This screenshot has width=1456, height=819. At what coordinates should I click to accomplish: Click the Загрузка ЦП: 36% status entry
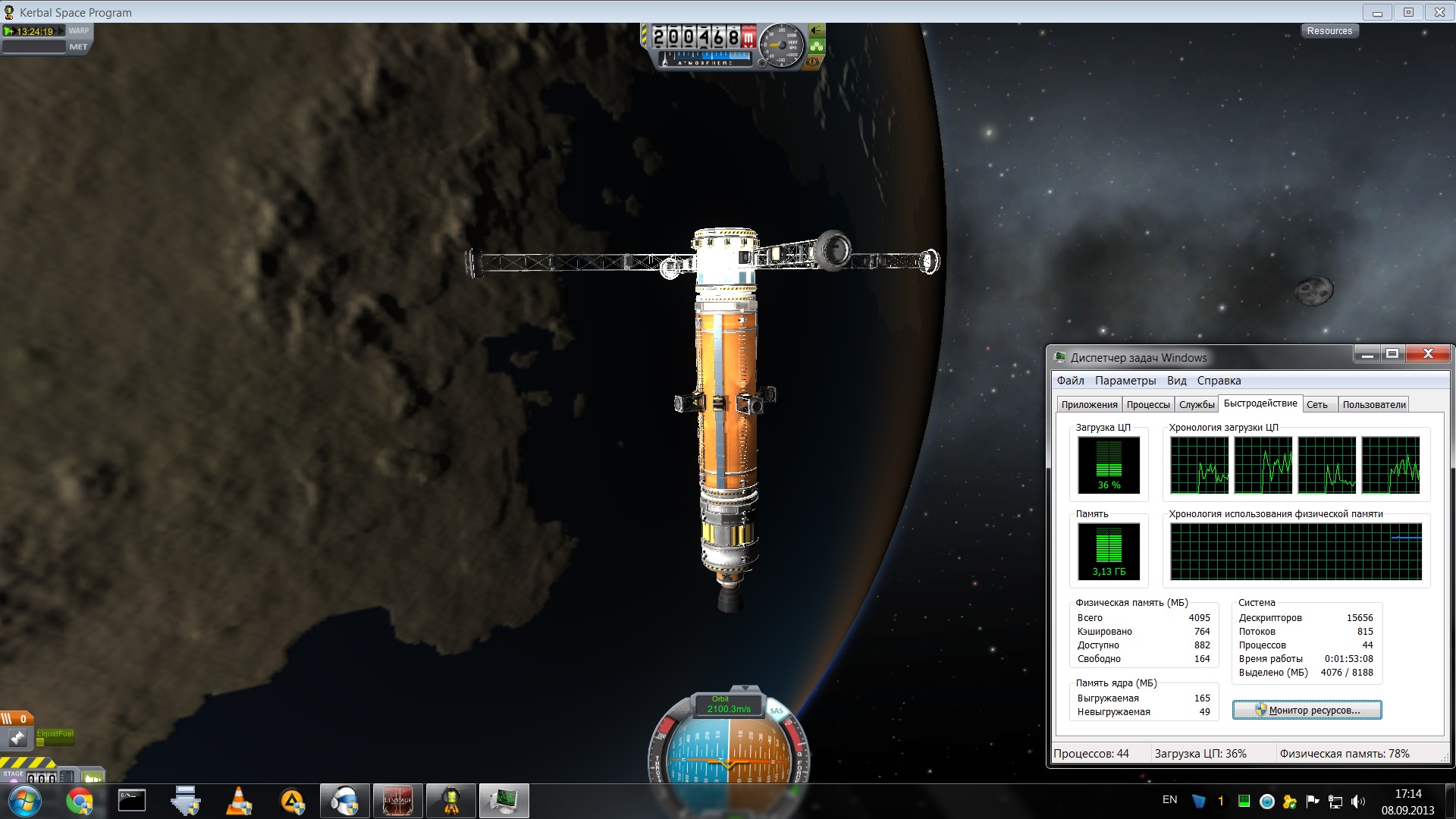[x=1200, y=754]
